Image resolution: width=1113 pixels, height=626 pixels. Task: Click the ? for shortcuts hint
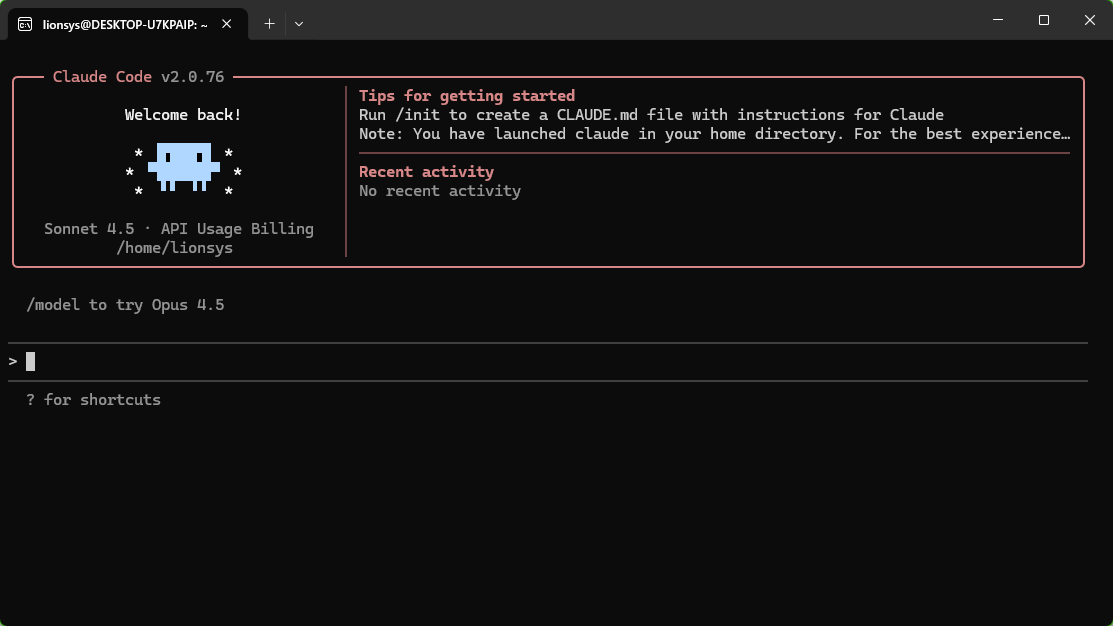[94, 400]
